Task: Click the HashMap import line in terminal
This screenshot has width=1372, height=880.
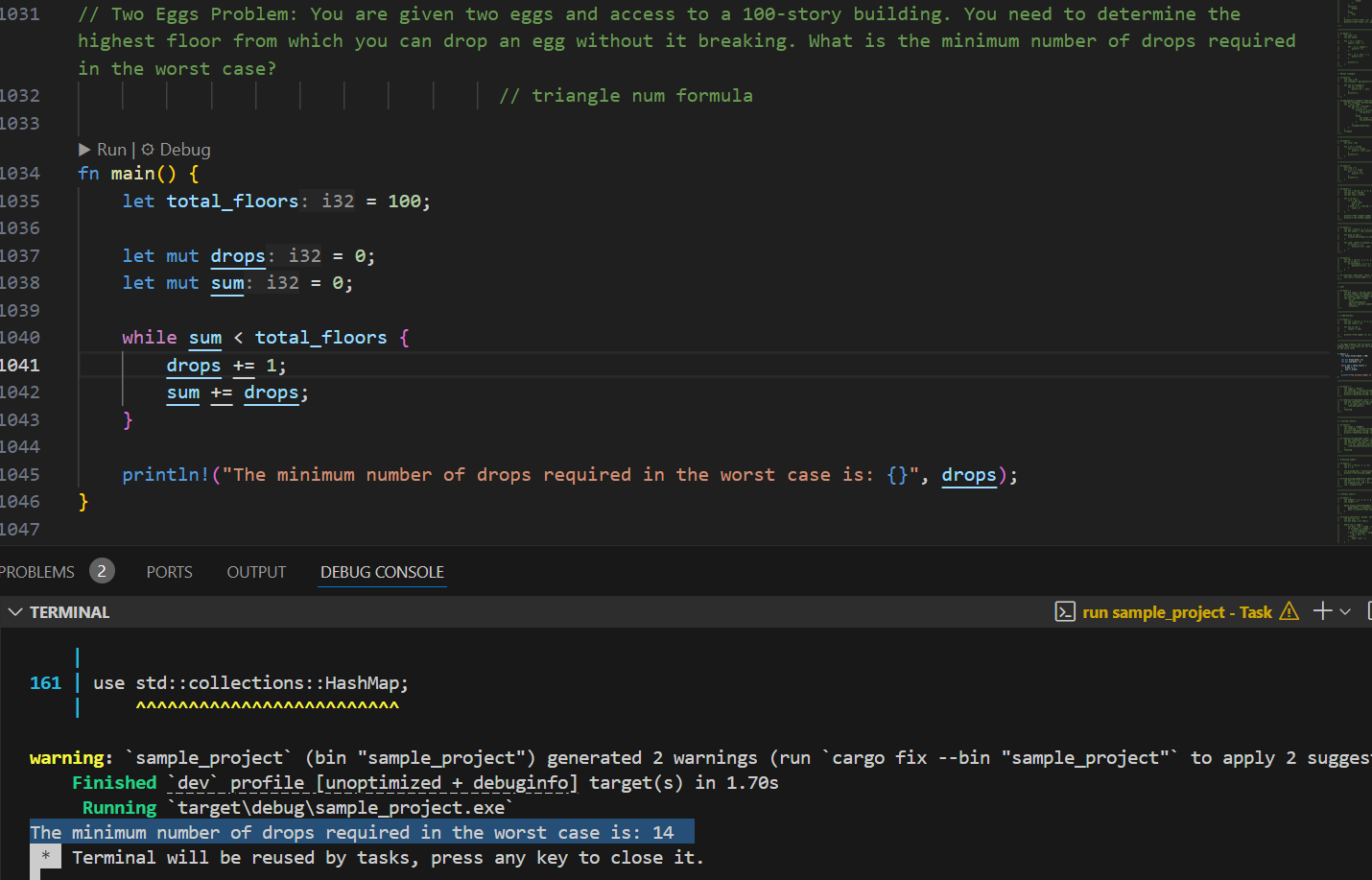Action: coord(250,683)
